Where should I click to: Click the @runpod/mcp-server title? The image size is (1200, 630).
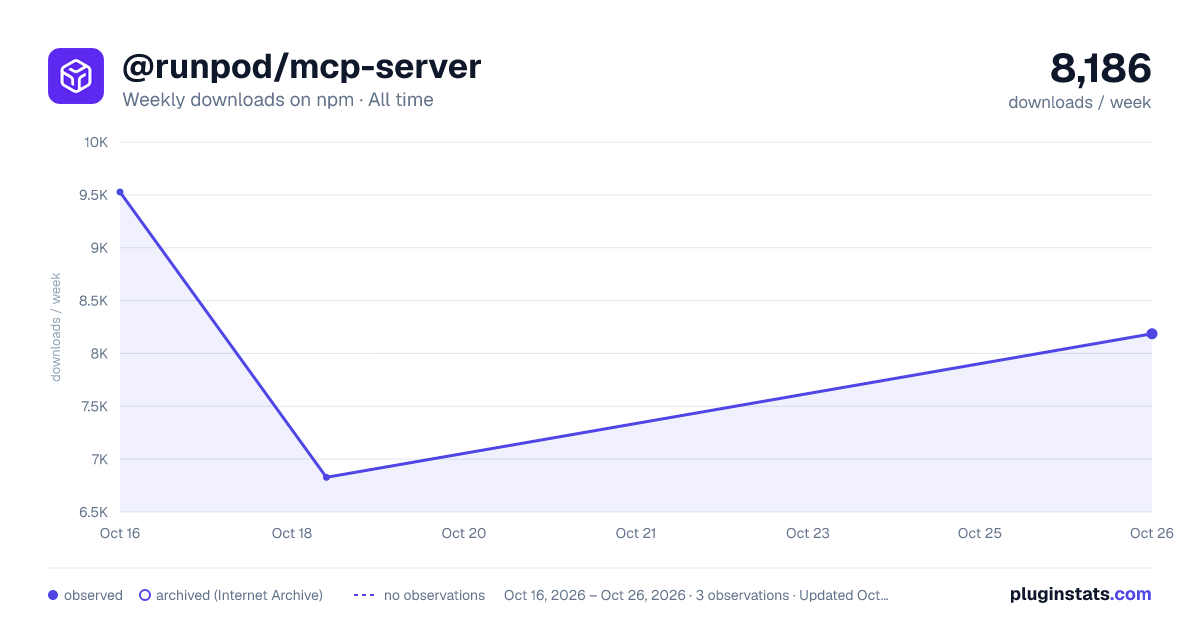[302, 67]
